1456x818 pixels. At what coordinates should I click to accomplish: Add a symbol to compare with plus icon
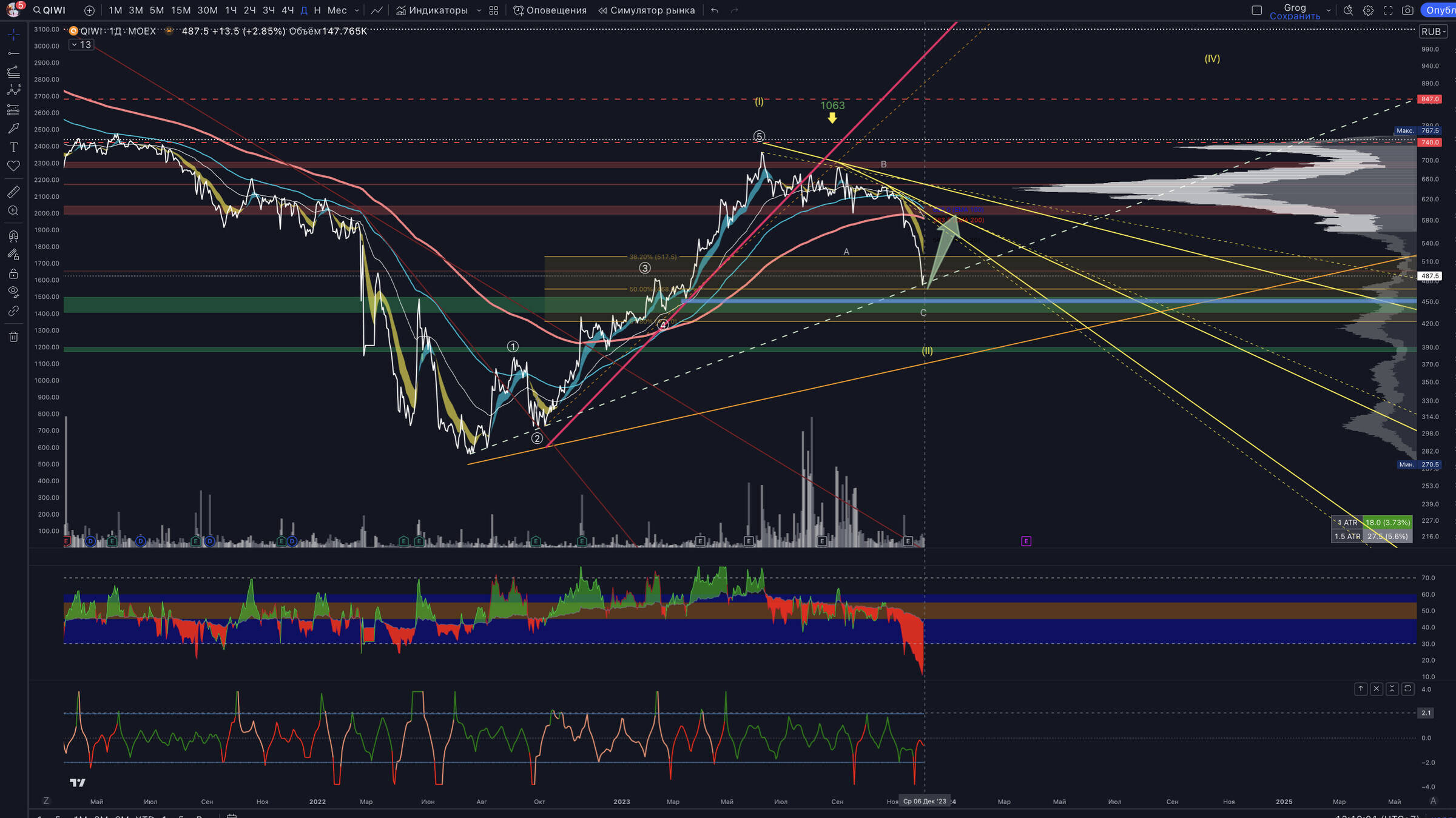coord(89,10)
